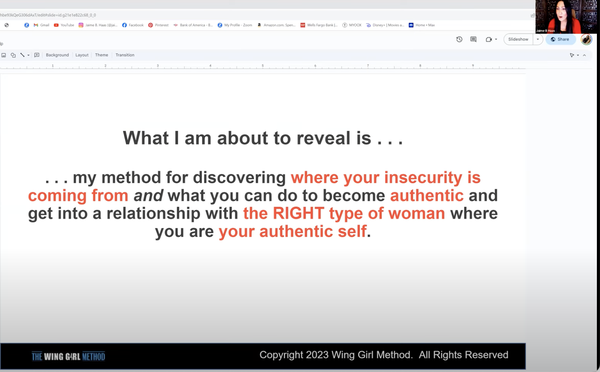Open the Transition panel
This screenshot has width=600, height=372.
125,55
